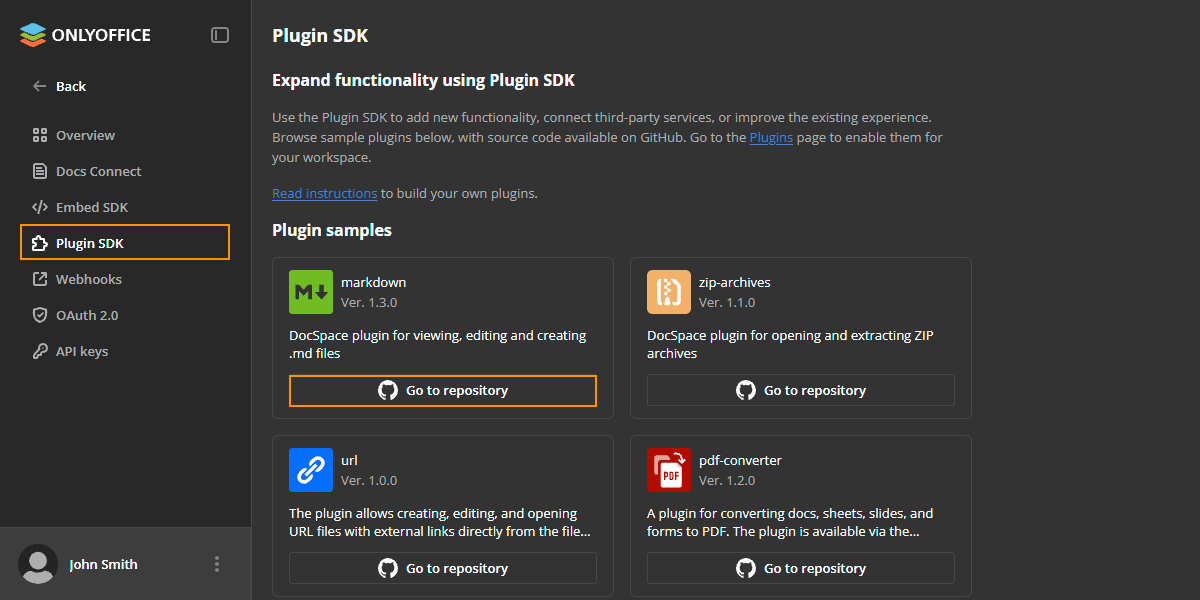Click the Webhooks icon
This screenshot has width=1200, height=600.
40,279
